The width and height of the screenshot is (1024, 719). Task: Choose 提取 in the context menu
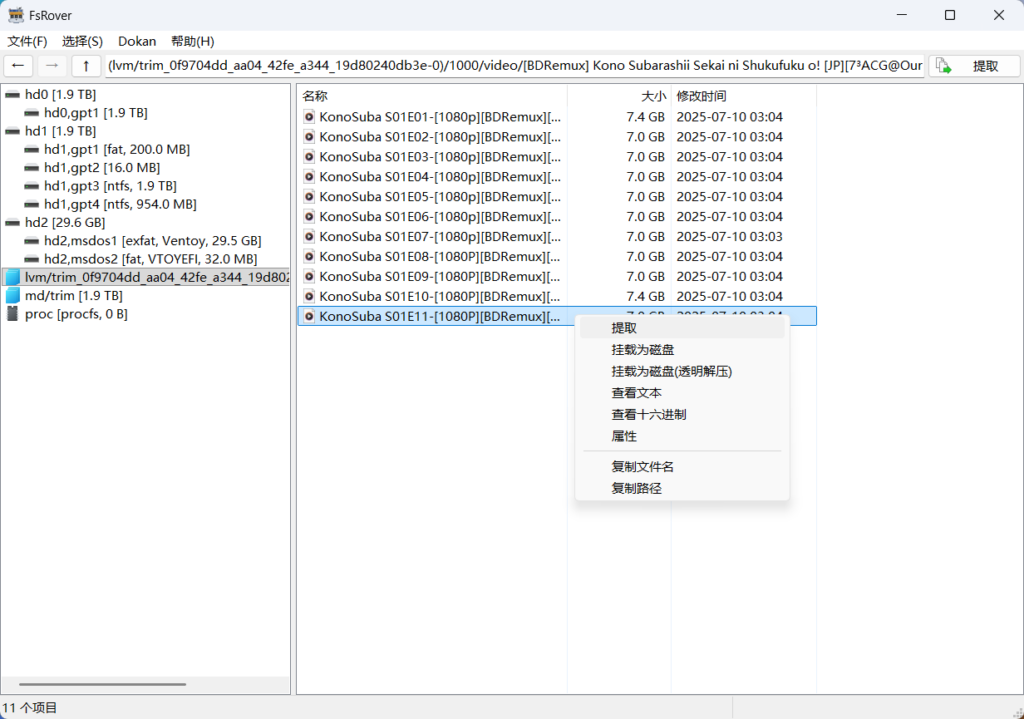(682, 328)
